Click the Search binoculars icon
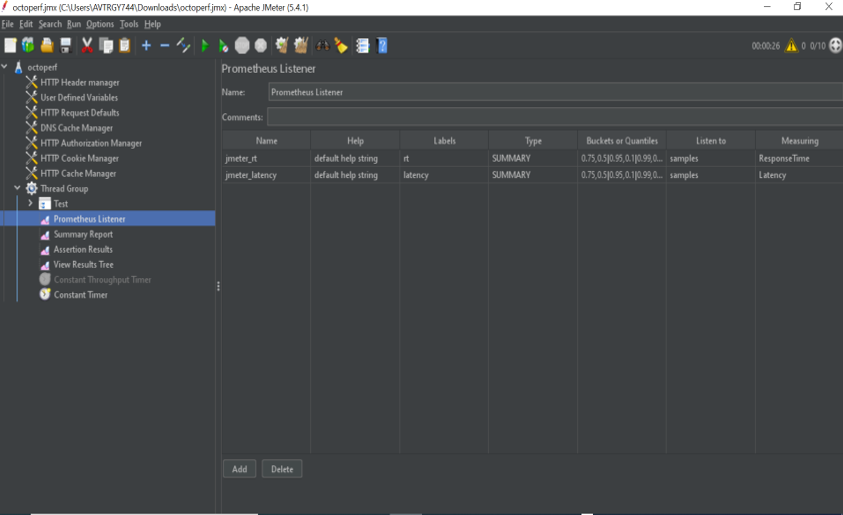 (x=323, y=46)
